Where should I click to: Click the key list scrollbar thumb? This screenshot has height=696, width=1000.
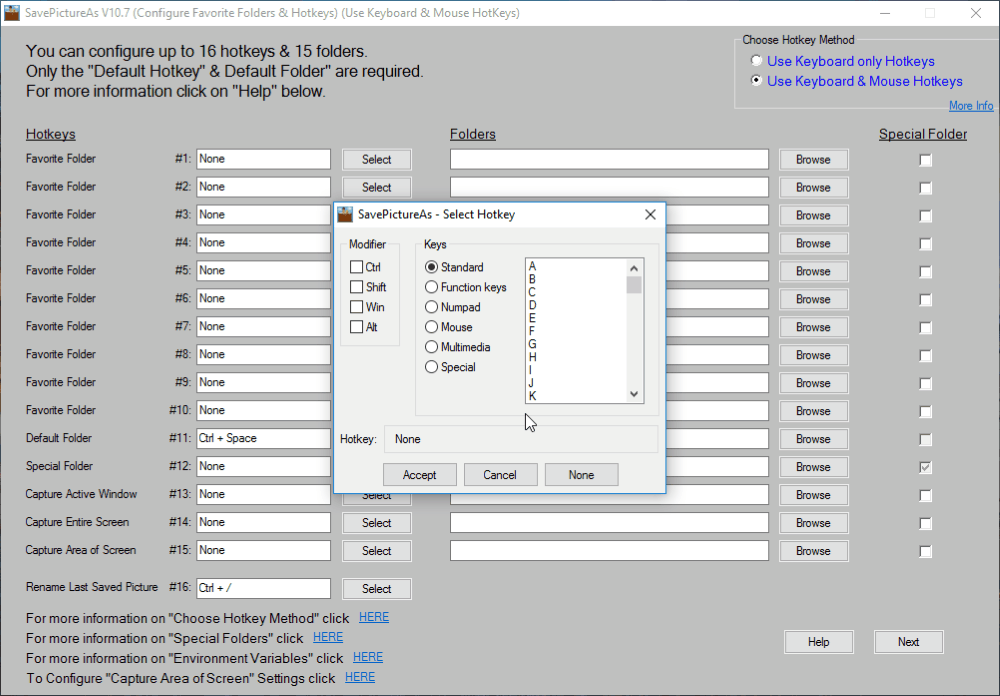point(634,285)
